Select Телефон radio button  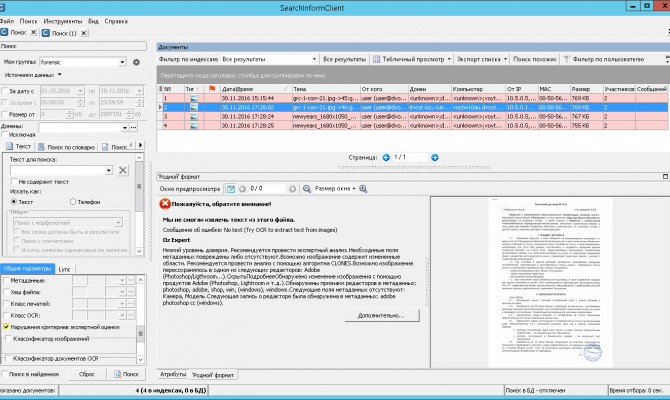(x=73, y=202)
